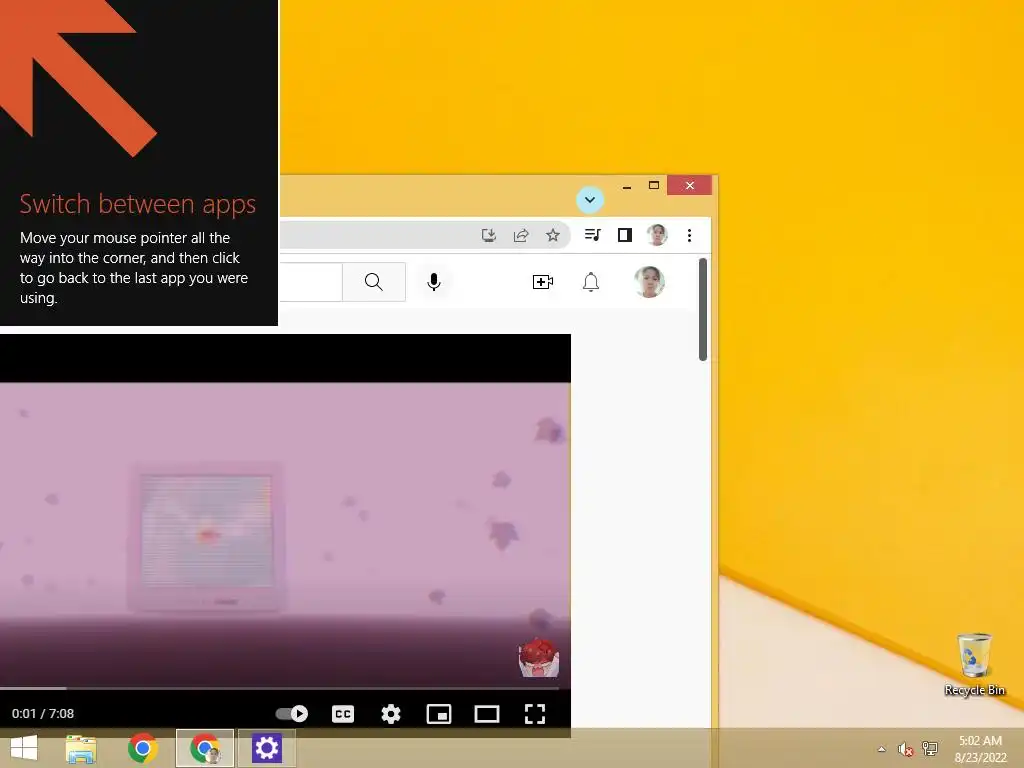The height and width of the screenshot is (768, 1024).
Task: Click the YouTube page vertical scrollbar
Action: 703,310
